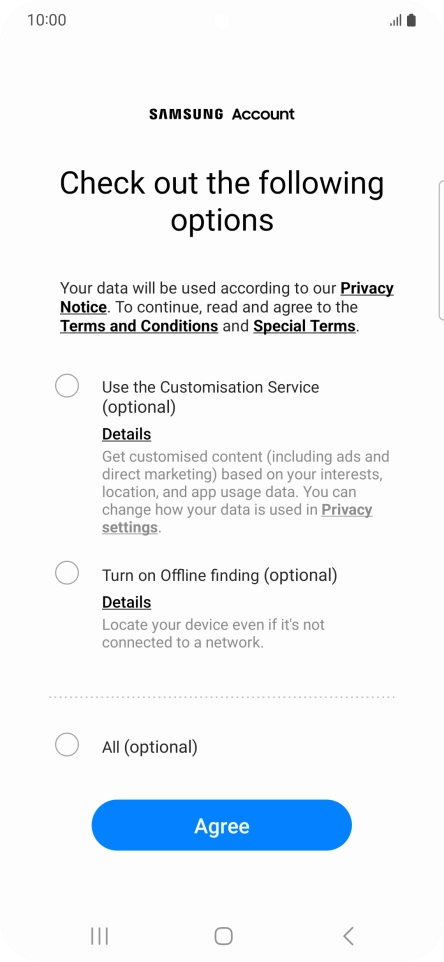
Task: Open the Special Terms link
Action: [305, 326]
